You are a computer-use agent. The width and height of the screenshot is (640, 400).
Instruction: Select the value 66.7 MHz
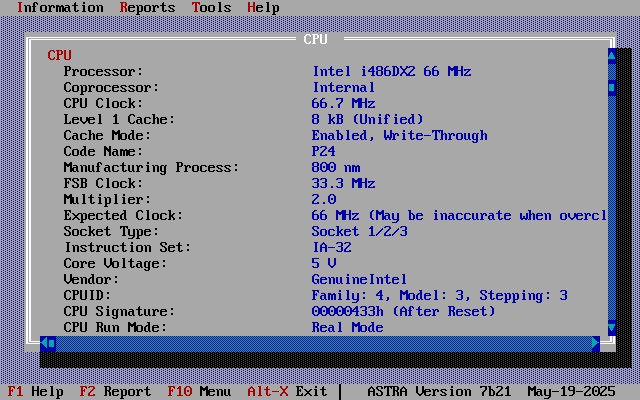343,103
